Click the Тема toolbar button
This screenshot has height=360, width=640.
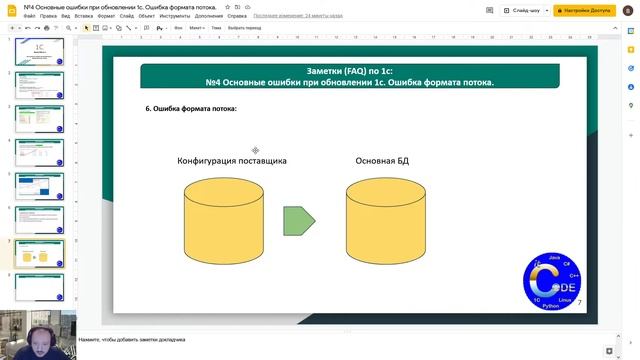[216, 28]
